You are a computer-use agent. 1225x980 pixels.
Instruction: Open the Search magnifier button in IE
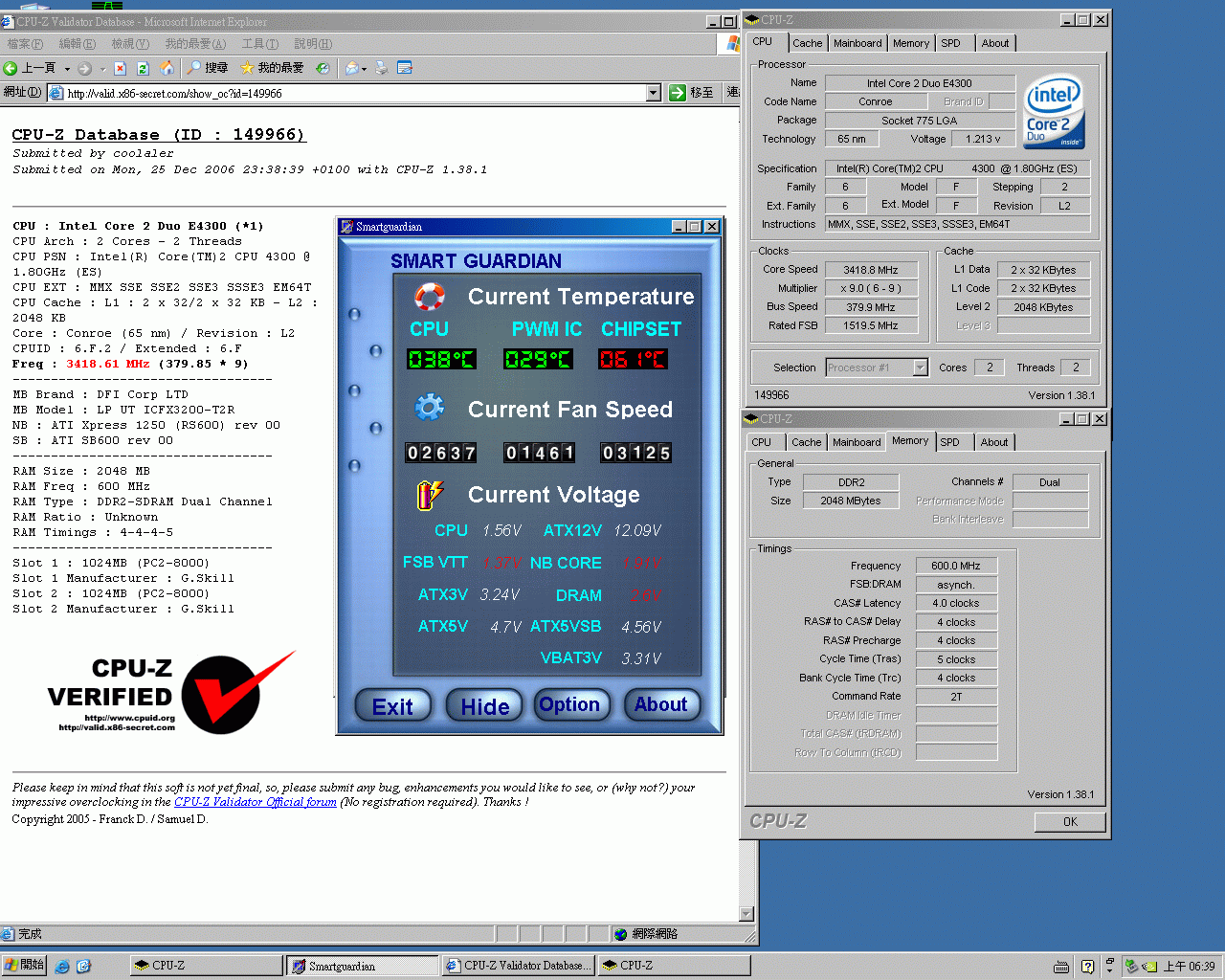[207, 68]
